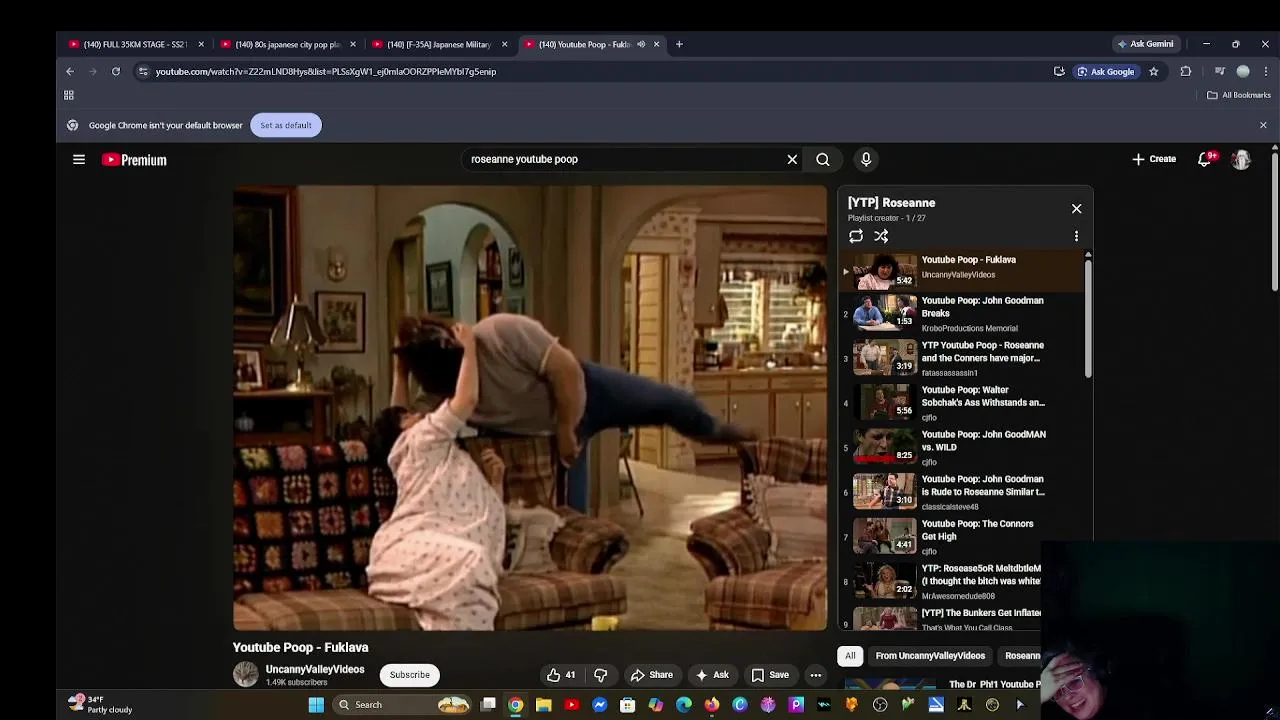This screenshot has width=1280, height=720.
Task: Open All Bookmarks folder
Action: tap(1239, 95)
